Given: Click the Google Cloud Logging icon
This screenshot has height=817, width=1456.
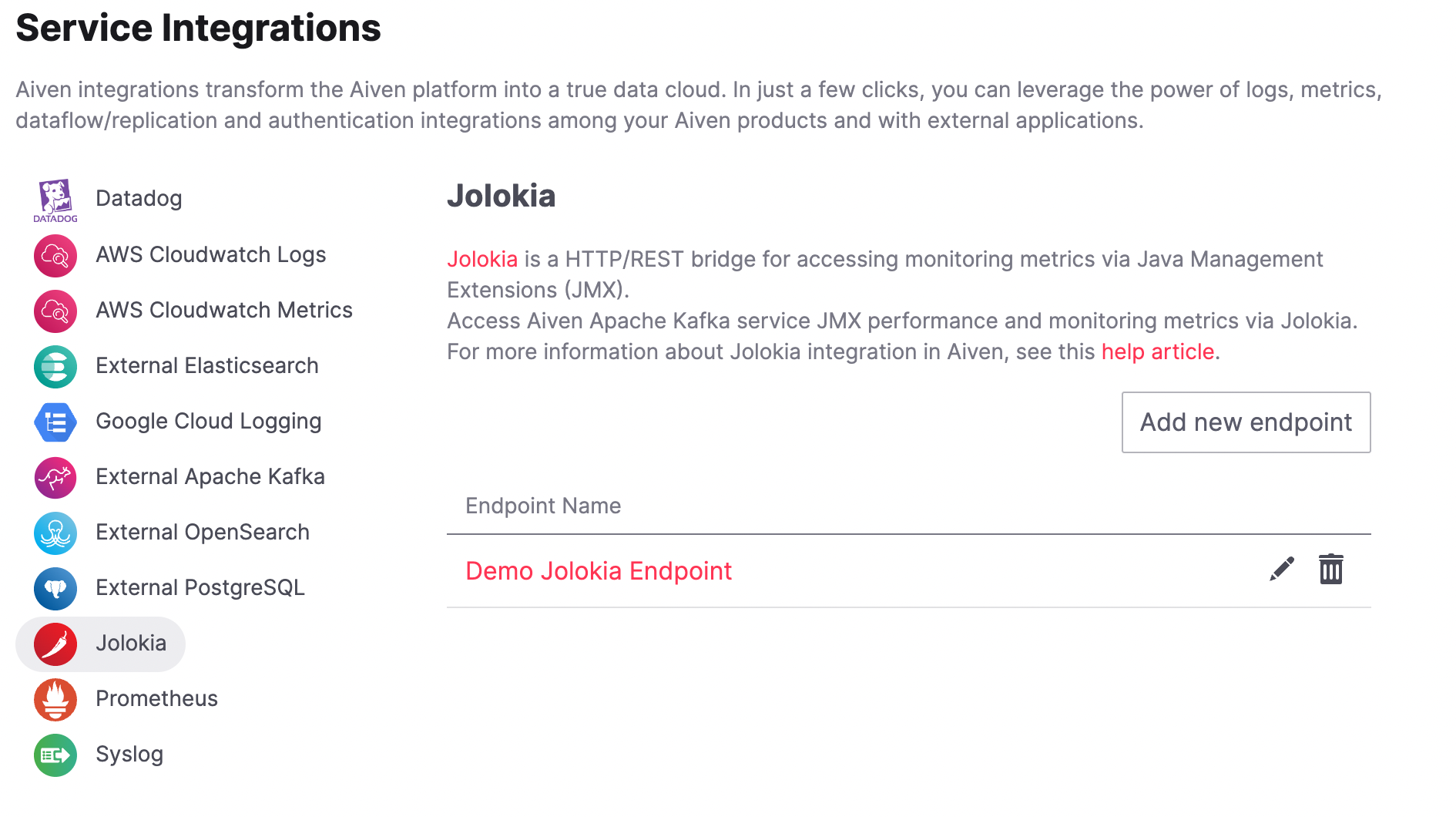Looking at the screenshot, I should coord(55,422).
